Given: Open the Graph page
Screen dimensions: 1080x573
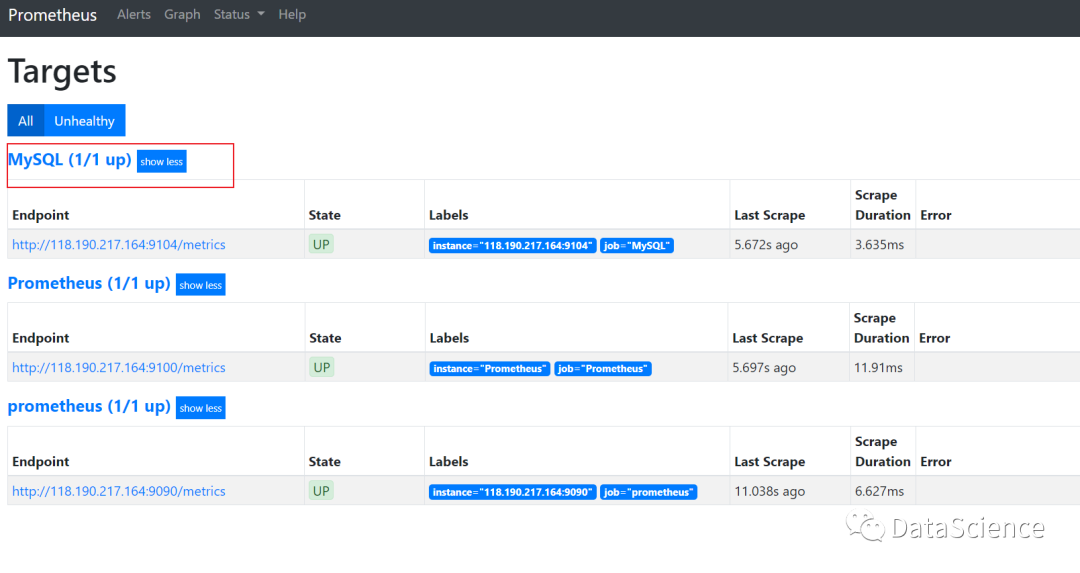Looking at the screenshot, I should click(x=182, y=15).
